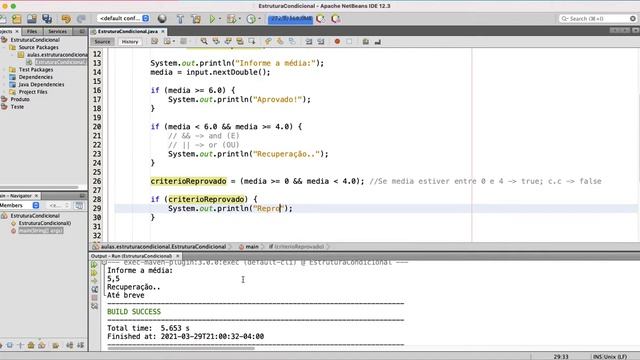Click the Undo toolbar icon
Screen dimensions: 640x360
66,19
